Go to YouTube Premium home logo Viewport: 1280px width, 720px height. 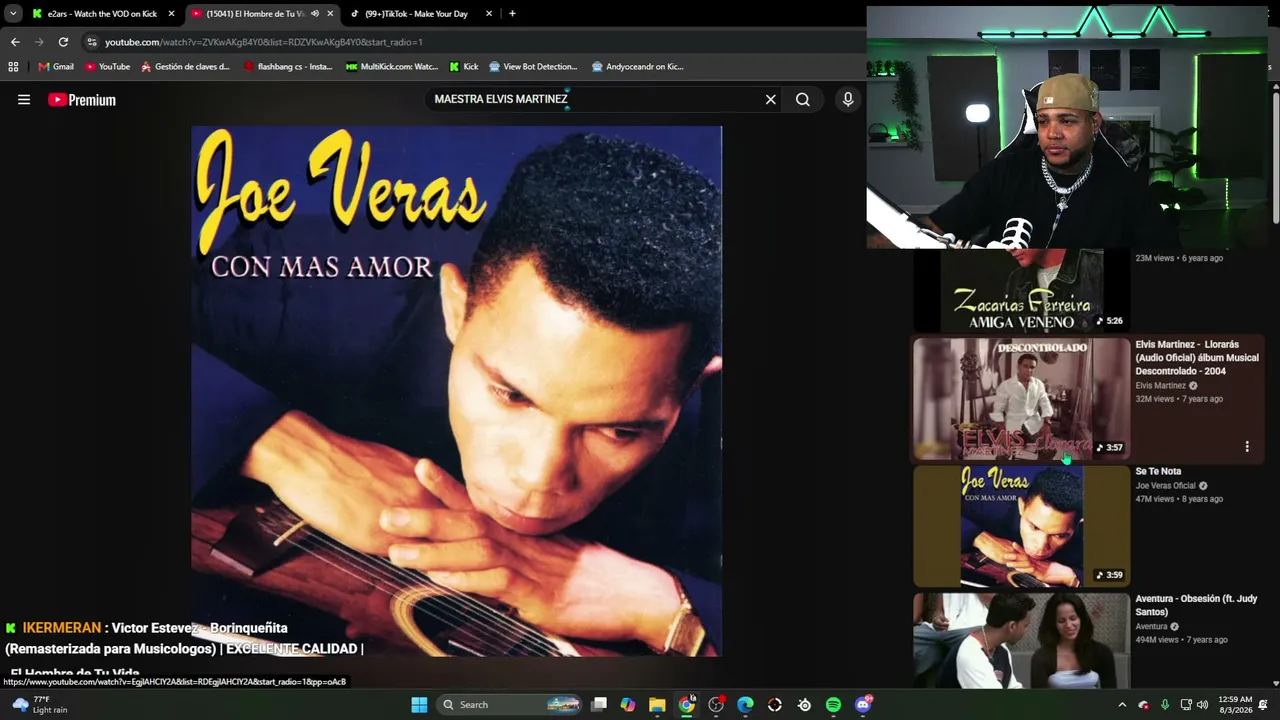(82, 100)
